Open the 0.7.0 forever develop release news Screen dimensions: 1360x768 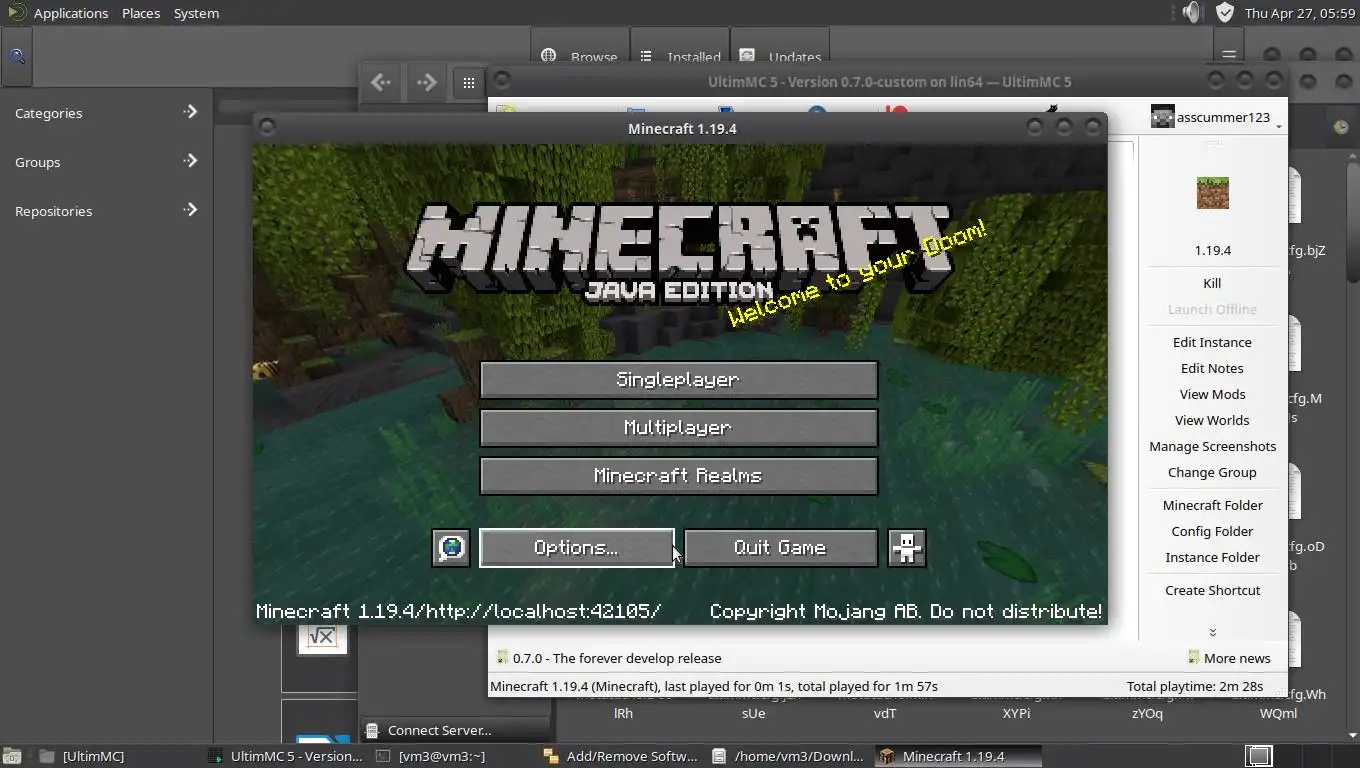(609, 658)
